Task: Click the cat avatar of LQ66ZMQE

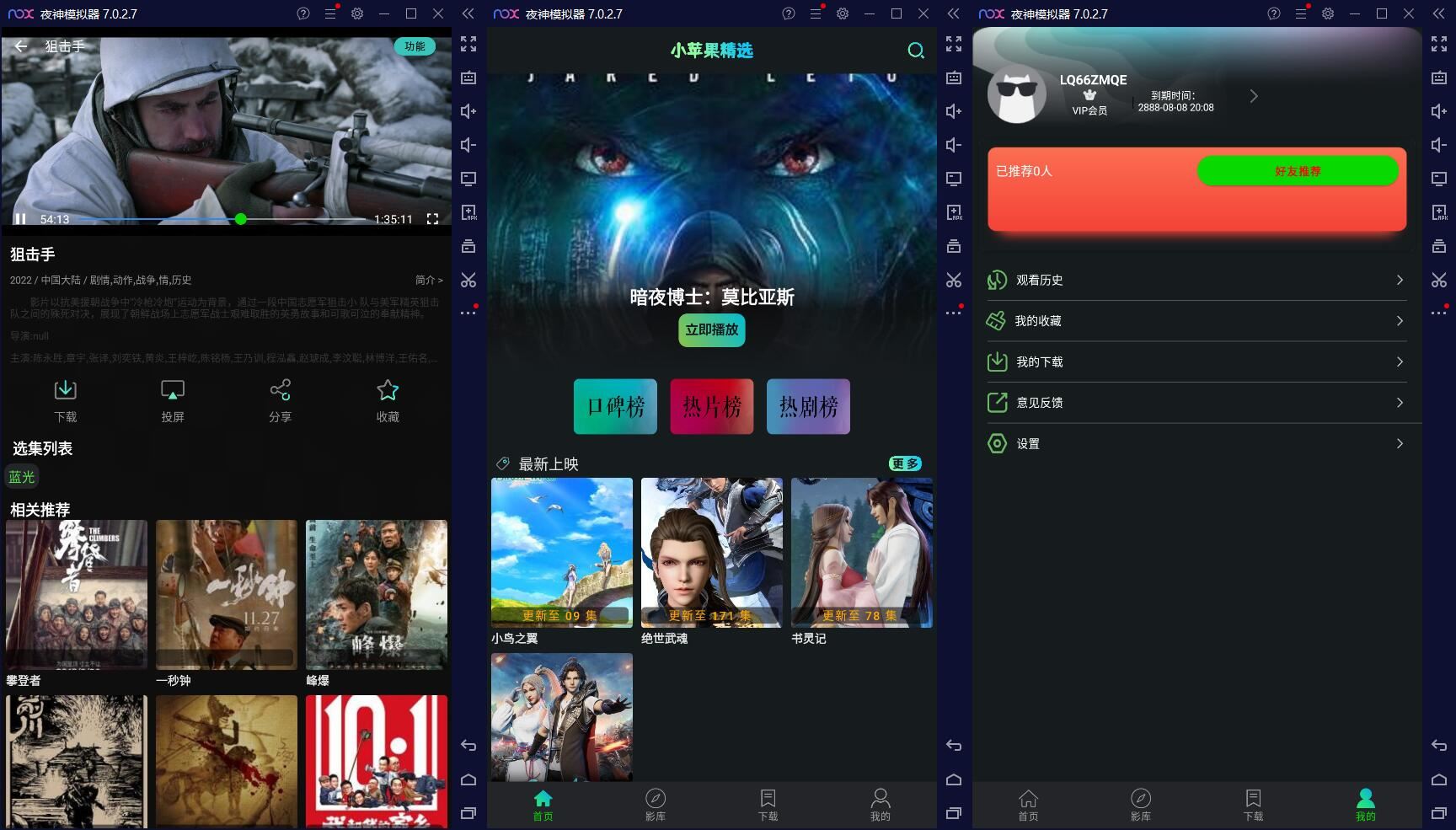Action: (x=1017, y=94)
